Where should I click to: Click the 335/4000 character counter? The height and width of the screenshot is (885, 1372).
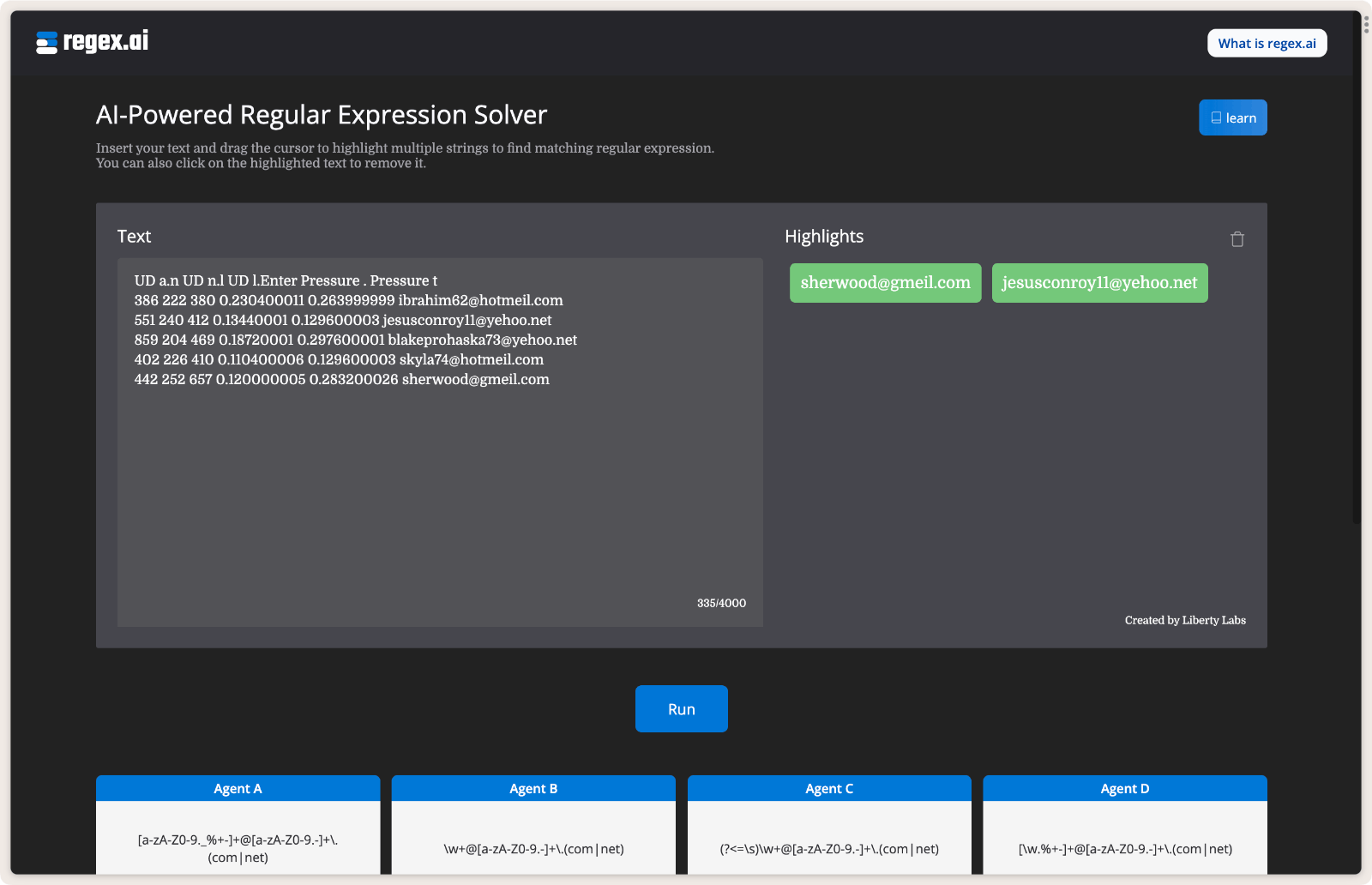[x=720, y=603]
